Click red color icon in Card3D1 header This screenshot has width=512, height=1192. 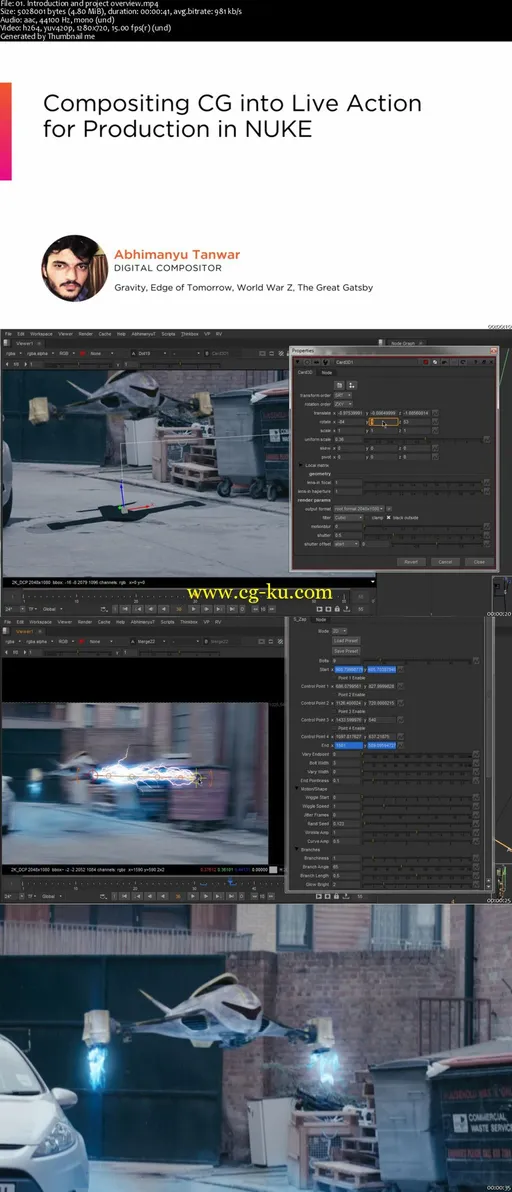(x=426, y=362)
